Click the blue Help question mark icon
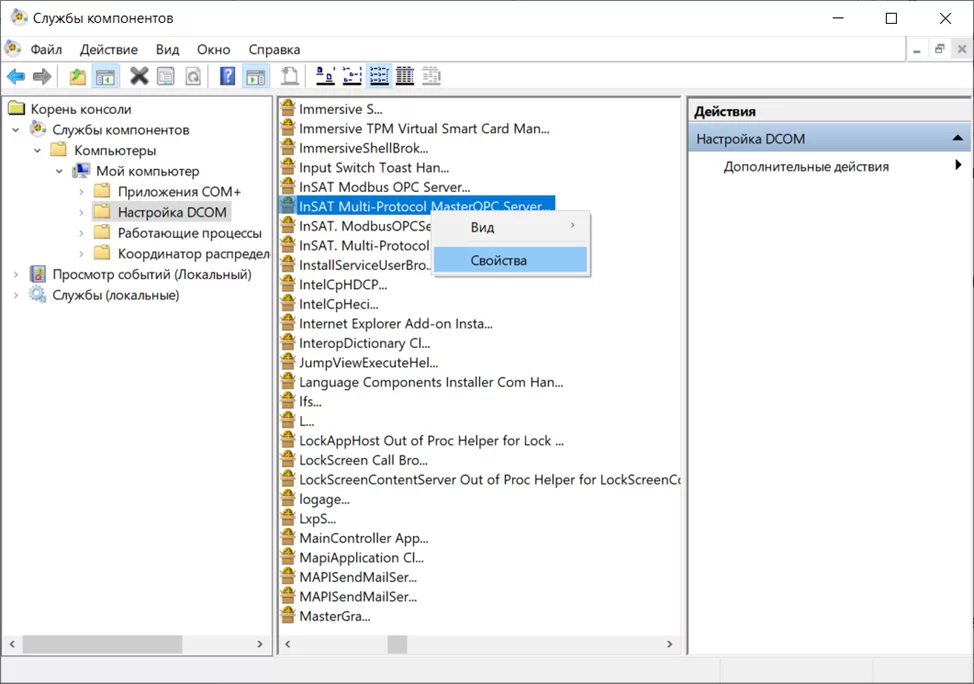This screenshot has height=684, width=974. coord(227,77)
